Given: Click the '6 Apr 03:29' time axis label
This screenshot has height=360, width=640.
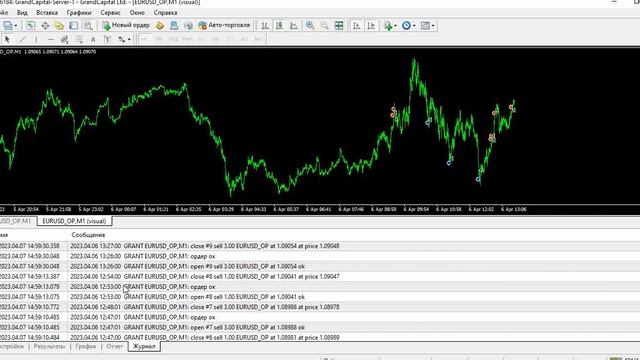Looking at the screenshot, I should tap(221, 209).
